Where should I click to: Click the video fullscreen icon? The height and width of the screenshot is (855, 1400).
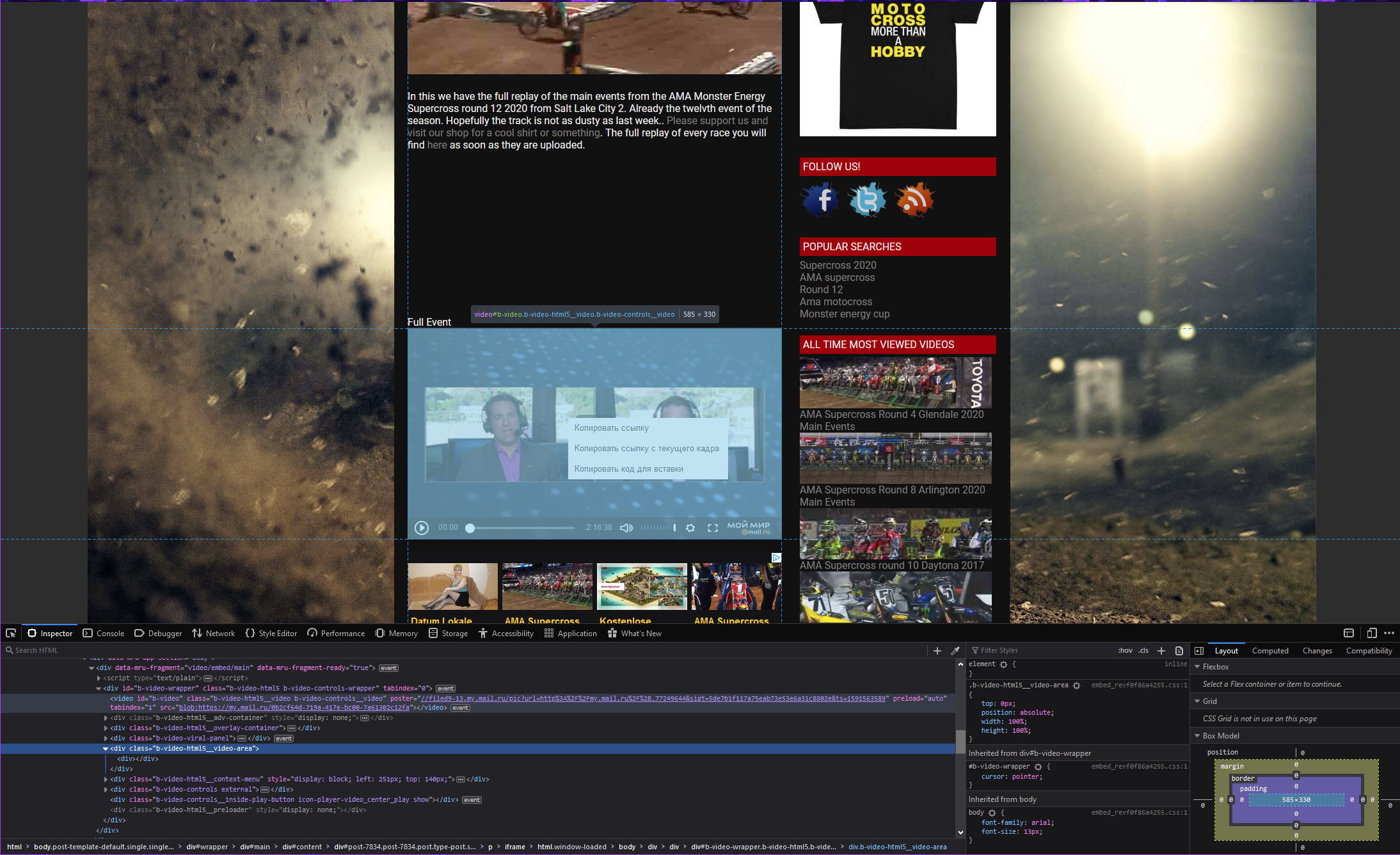[712, 528]
